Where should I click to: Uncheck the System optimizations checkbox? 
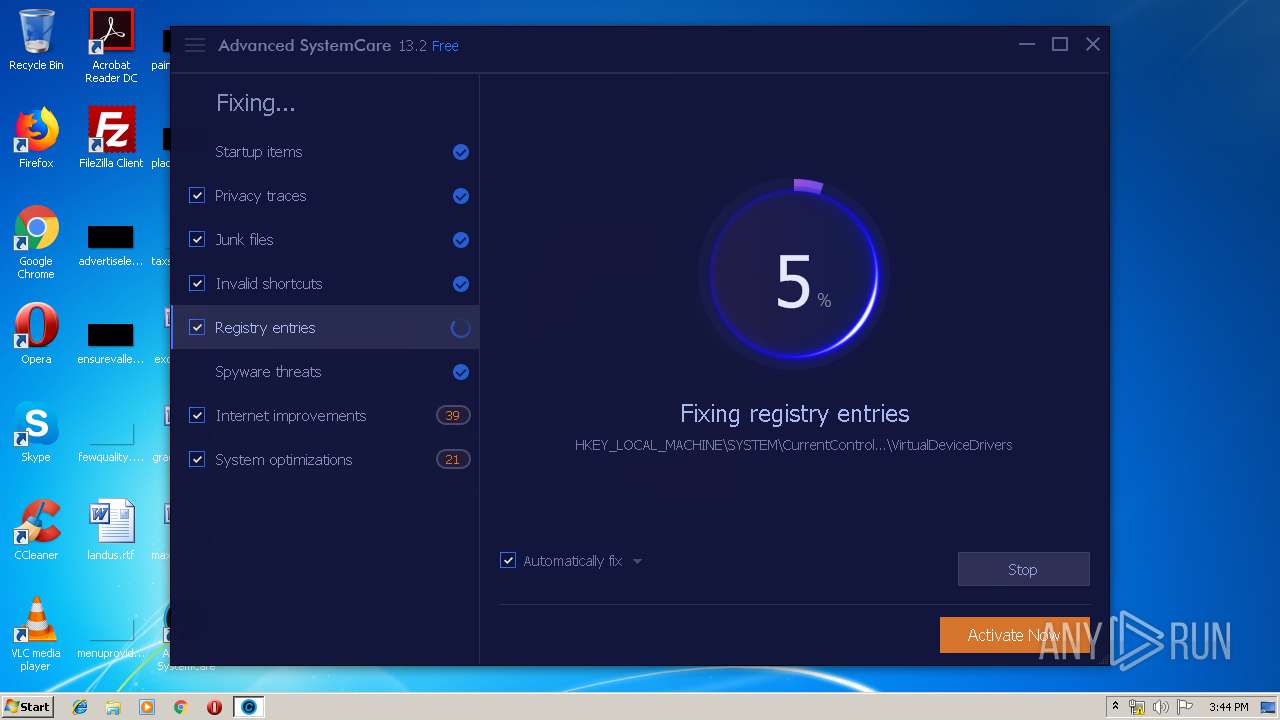(197, 460)
